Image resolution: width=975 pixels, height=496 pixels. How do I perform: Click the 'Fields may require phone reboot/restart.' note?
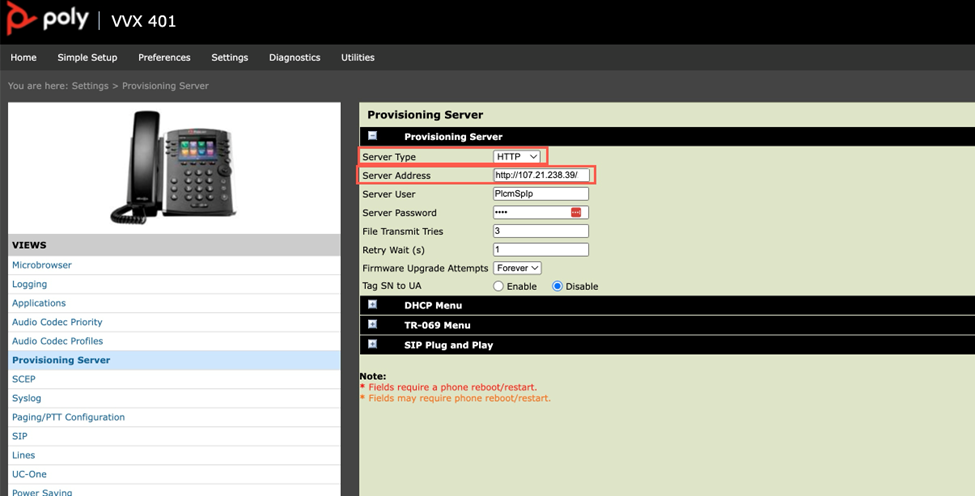pos(459,398)
